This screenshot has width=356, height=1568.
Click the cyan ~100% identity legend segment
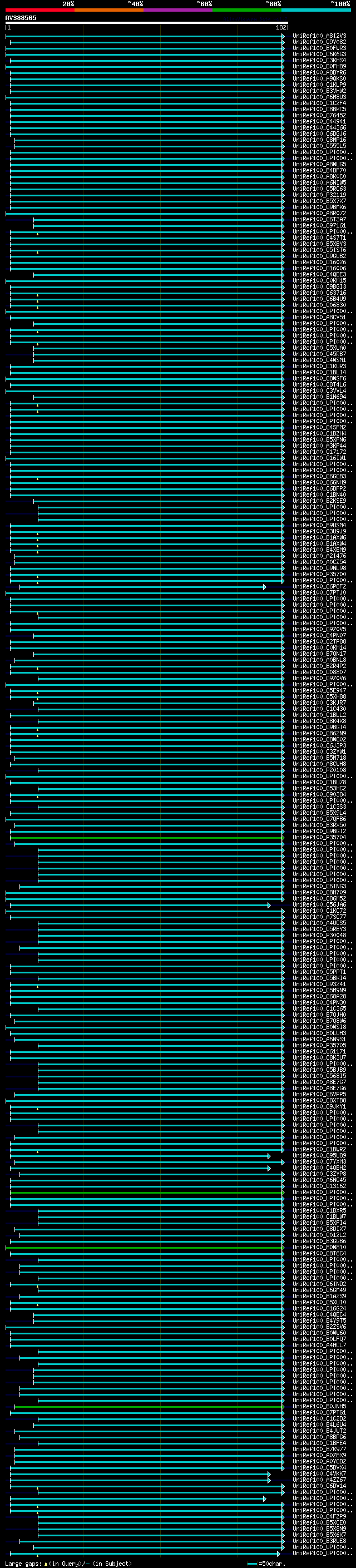point(316,10)
